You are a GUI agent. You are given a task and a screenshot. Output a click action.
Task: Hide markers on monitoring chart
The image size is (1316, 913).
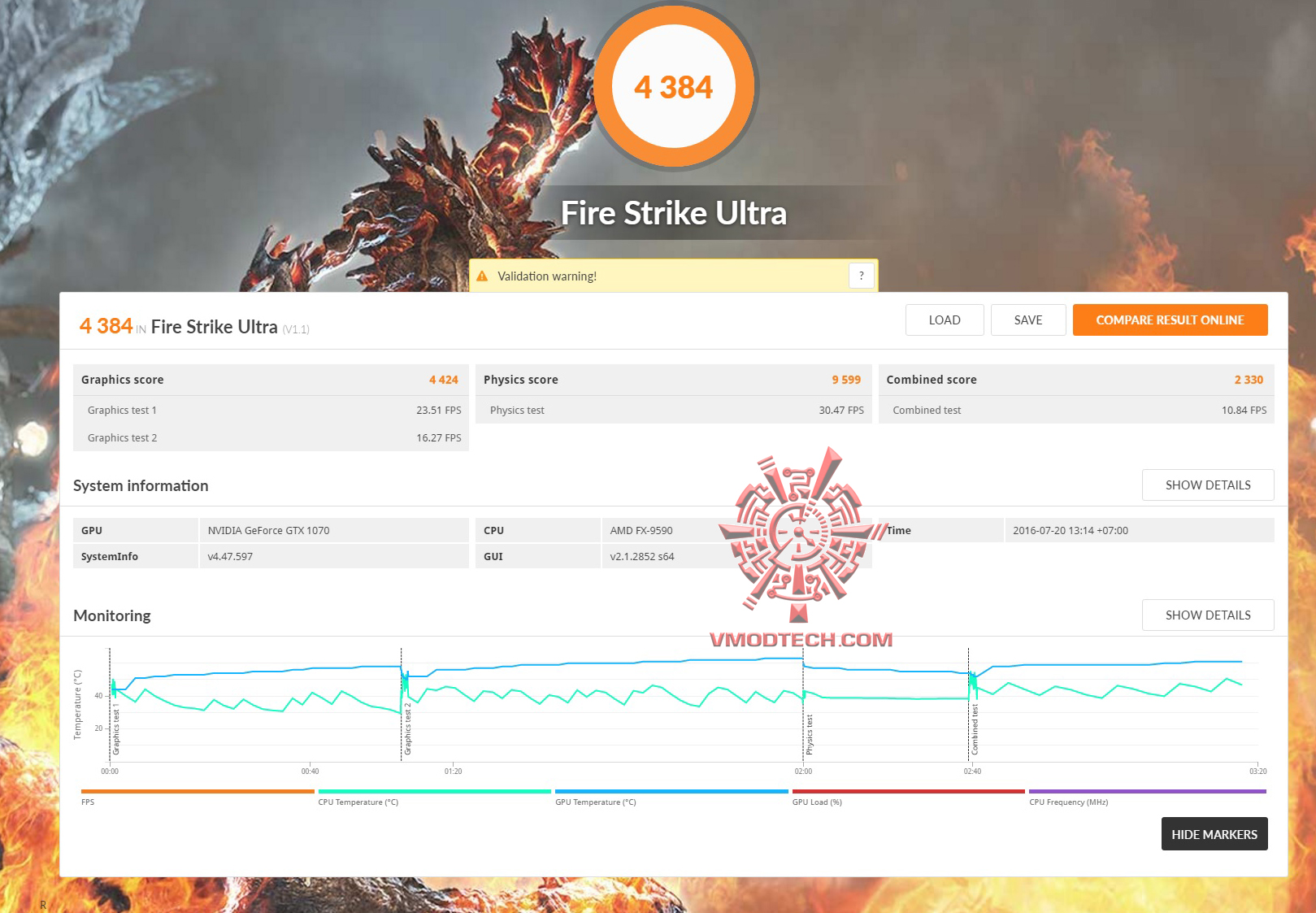click(1214, 834)
